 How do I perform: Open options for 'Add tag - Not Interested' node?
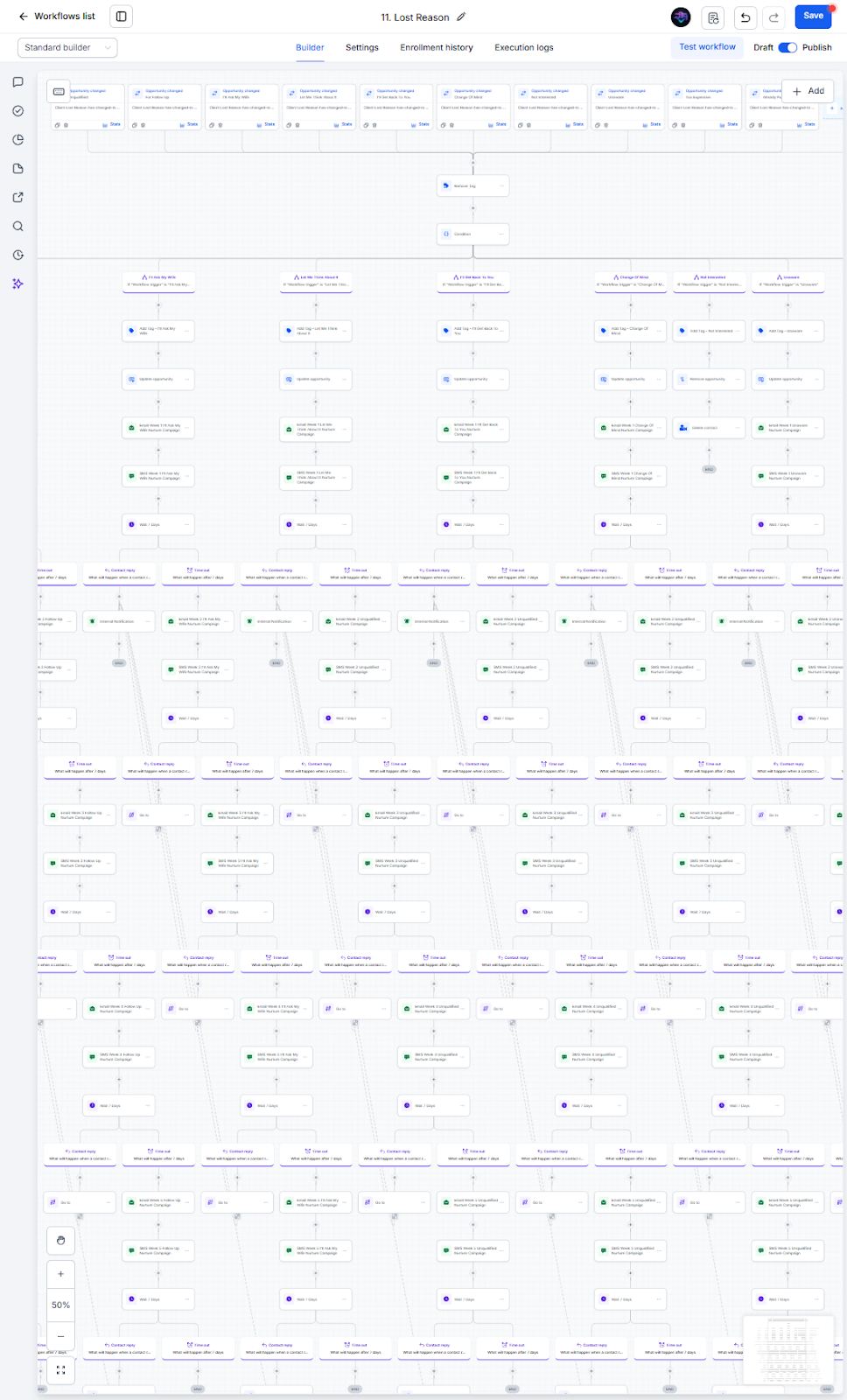738,331
